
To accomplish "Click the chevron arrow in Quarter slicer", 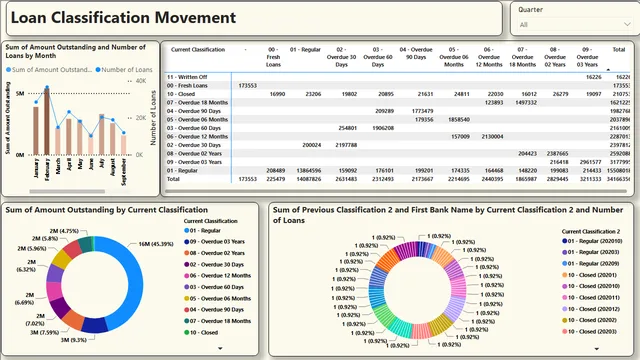I will (x=627, y=24).
